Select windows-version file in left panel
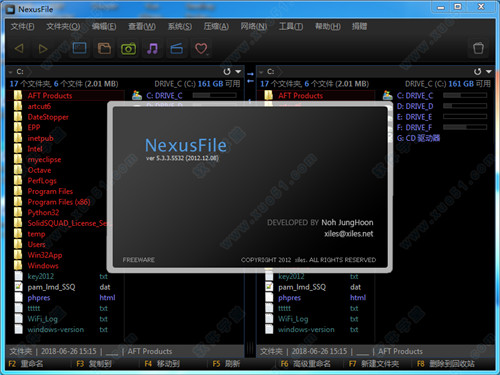Image resolution: width=500 pixels, height=375 pixels. 56,330
